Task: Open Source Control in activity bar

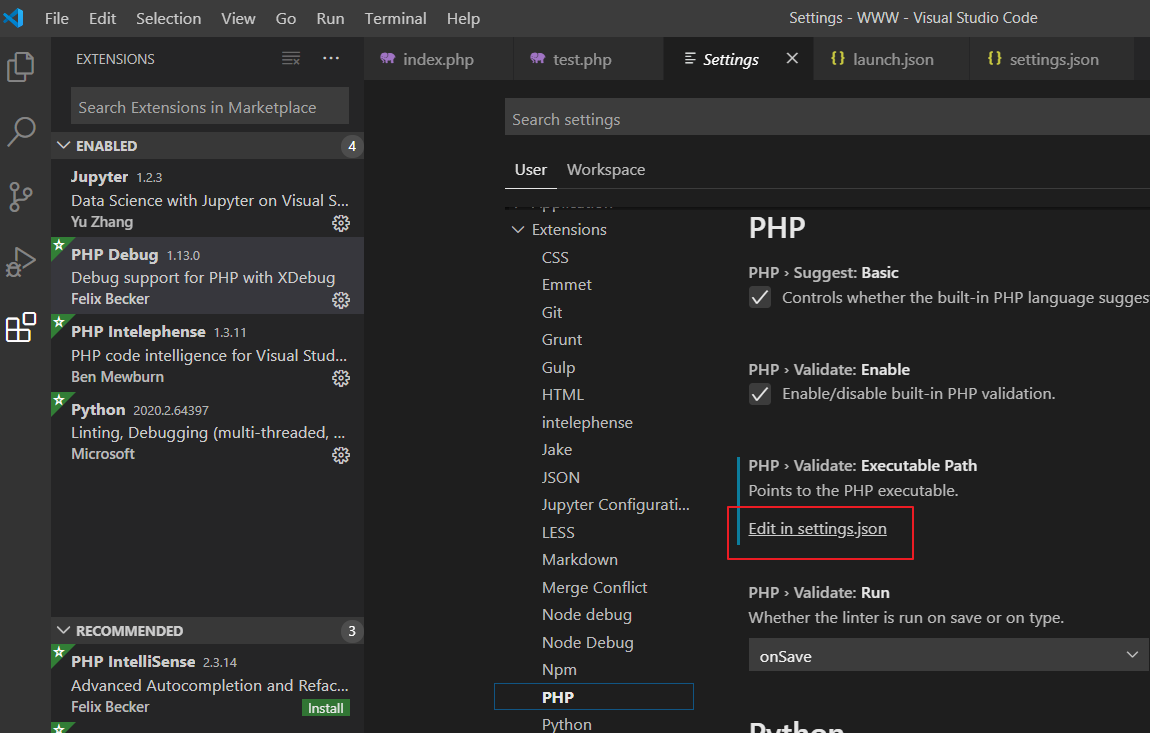Action: [x=21, y=197]
